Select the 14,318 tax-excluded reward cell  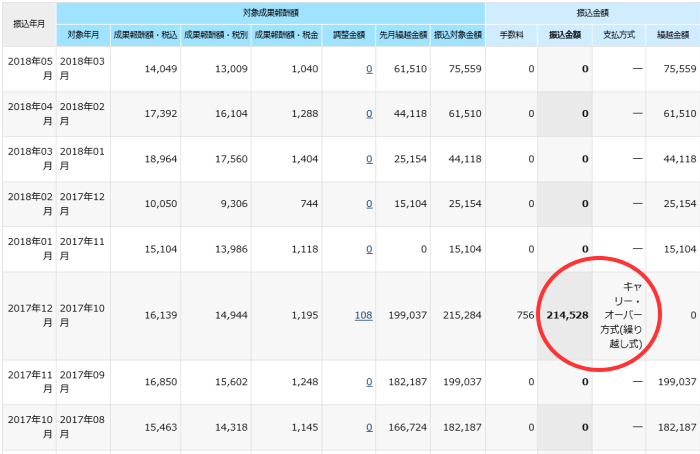pos(216,427)
